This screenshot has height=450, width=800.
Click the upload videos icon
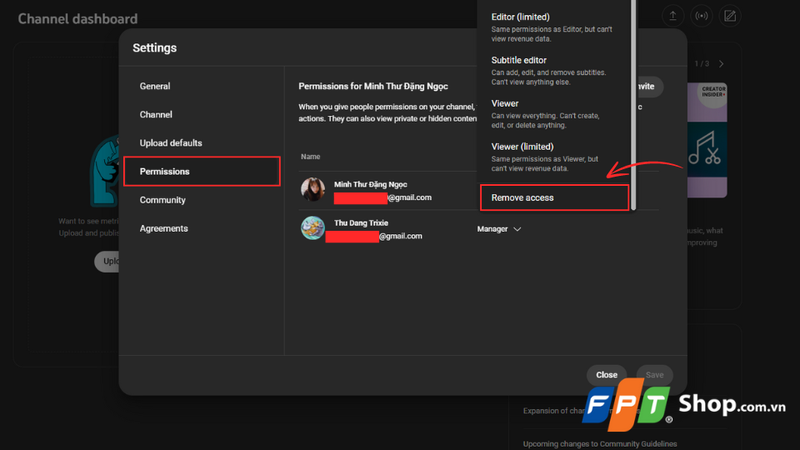pyautogui.click(x=673, y=16)
